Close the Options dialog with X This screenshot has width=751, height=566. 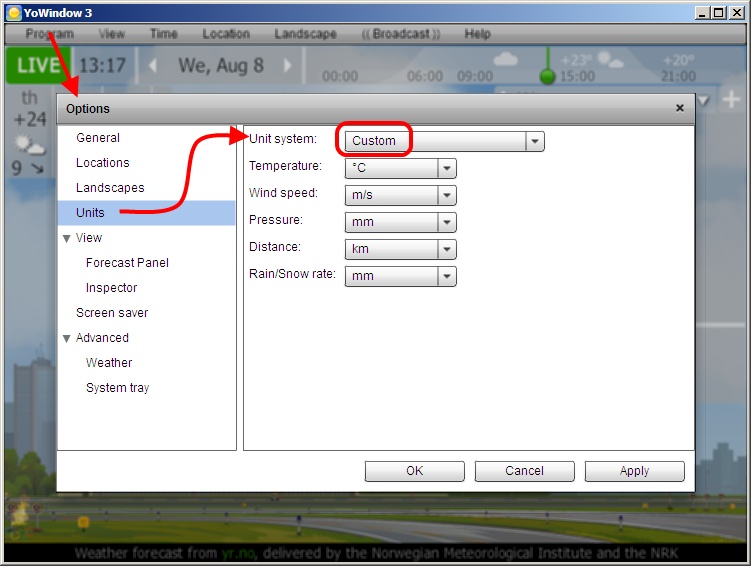[x=679, y=108]
